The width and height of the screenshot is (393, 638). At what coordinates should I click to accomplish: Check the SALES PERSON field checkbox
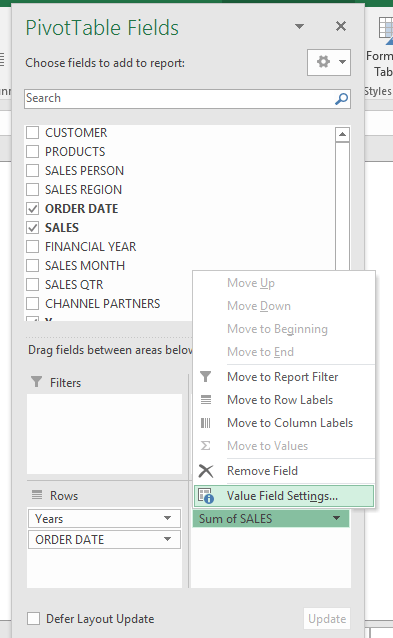tap(33, 170)
